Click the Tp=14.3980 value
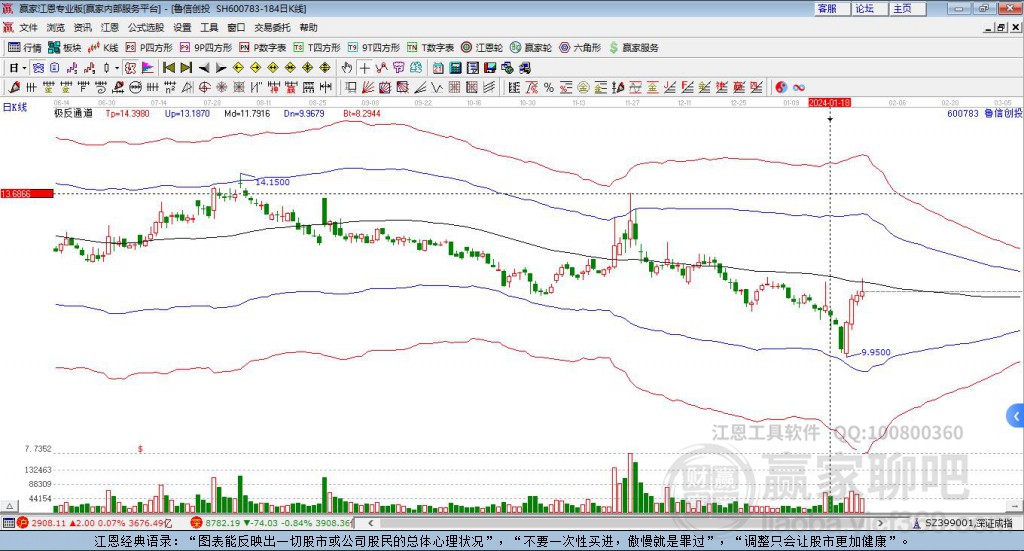 pos(127,113)
